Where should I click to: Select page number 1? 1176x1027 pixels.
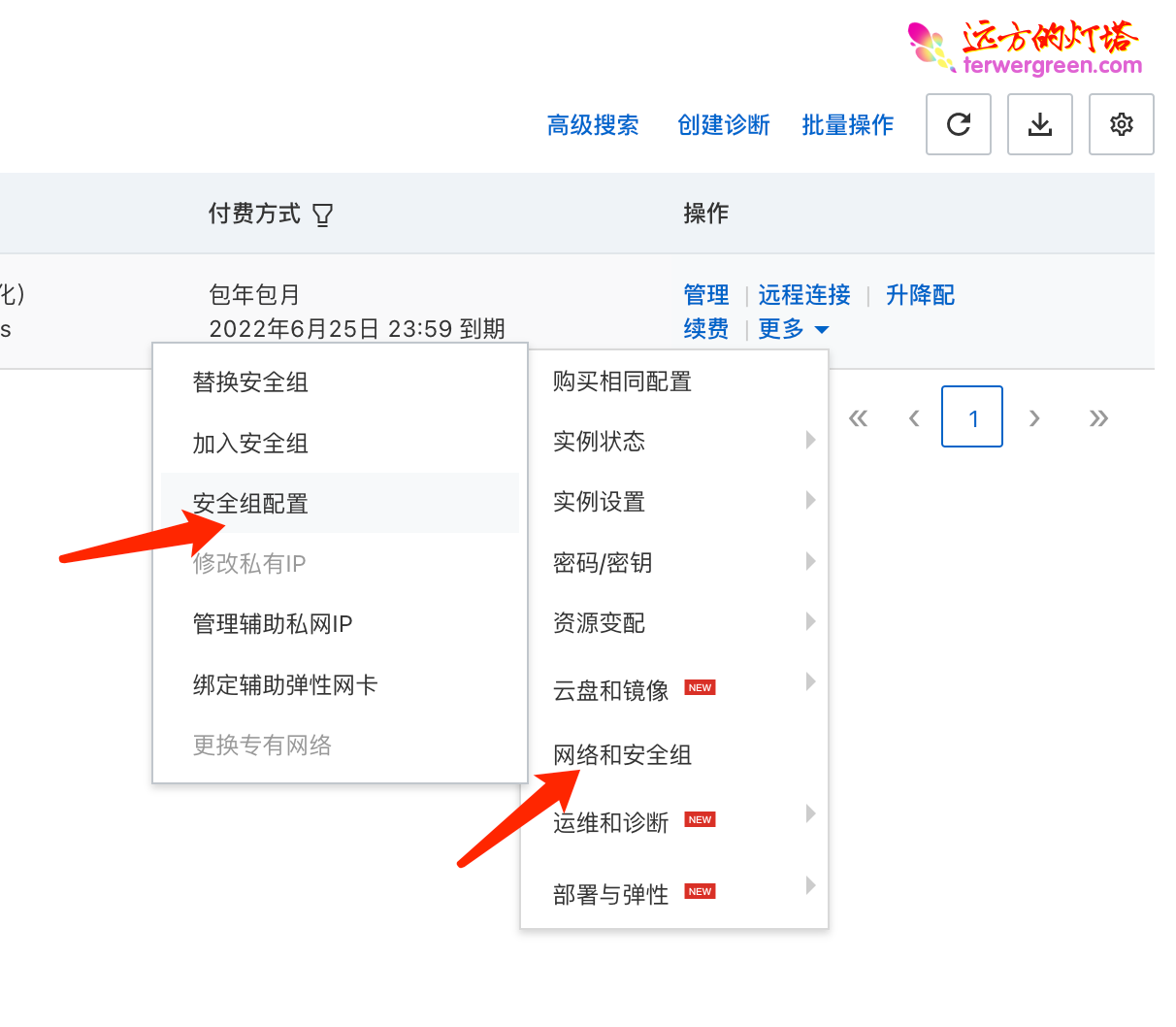[x=972, y=416]
